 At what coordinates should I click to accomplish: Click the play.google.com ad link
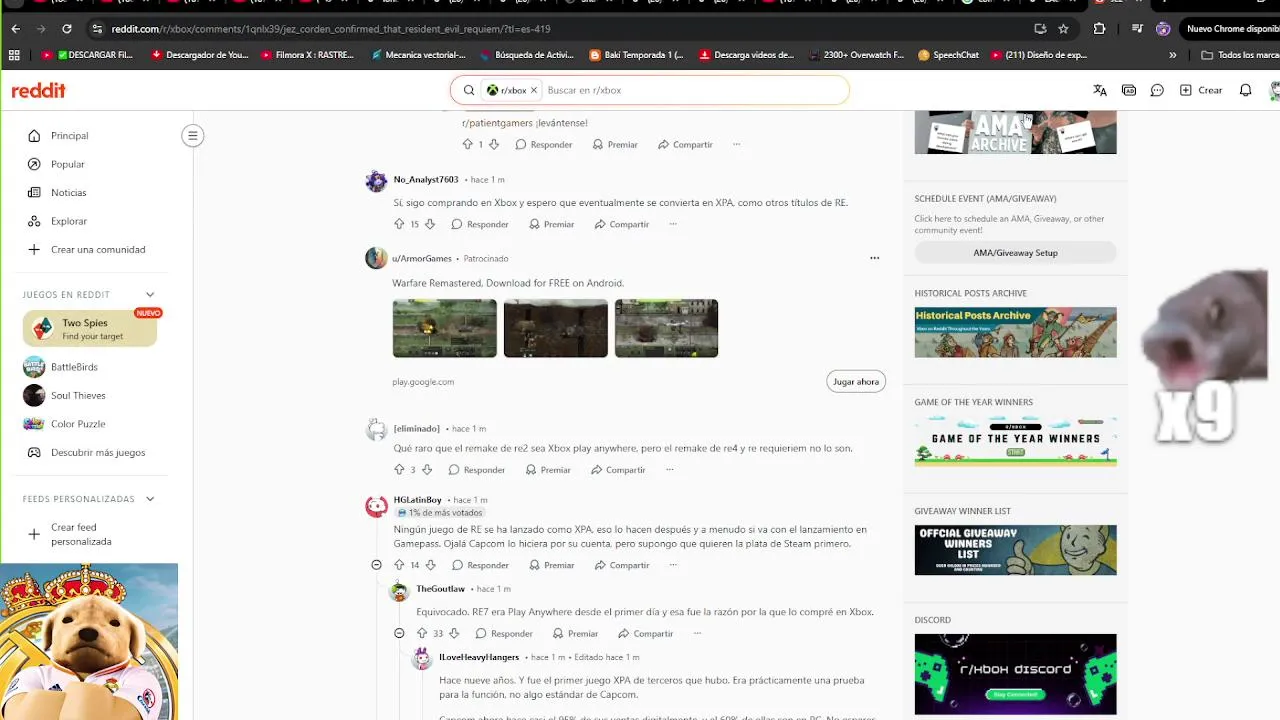click(423, 382)
